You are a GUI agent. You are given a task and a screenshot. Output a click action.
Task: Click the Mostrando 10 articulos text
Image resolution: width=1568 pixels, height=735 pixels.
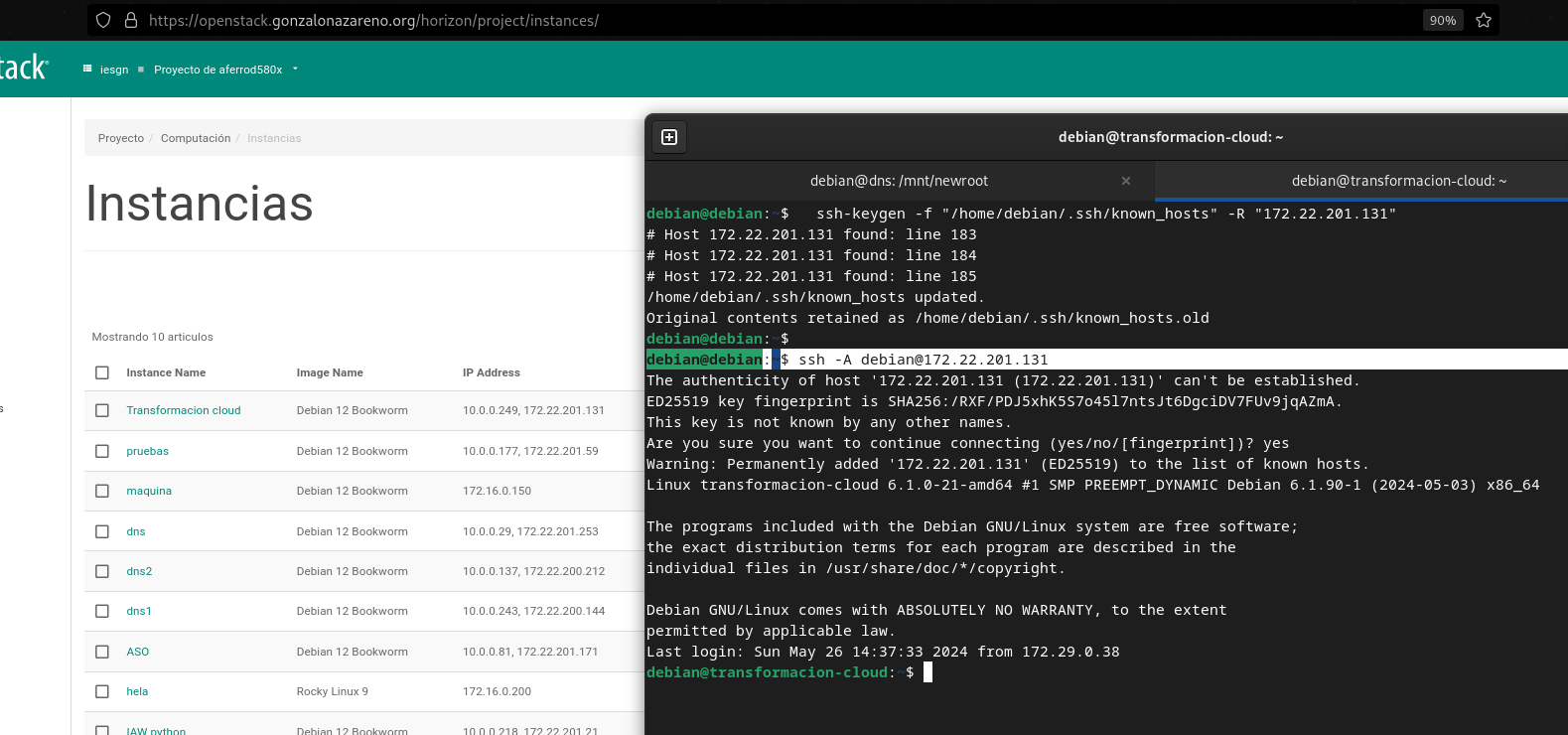coord(153,337)
